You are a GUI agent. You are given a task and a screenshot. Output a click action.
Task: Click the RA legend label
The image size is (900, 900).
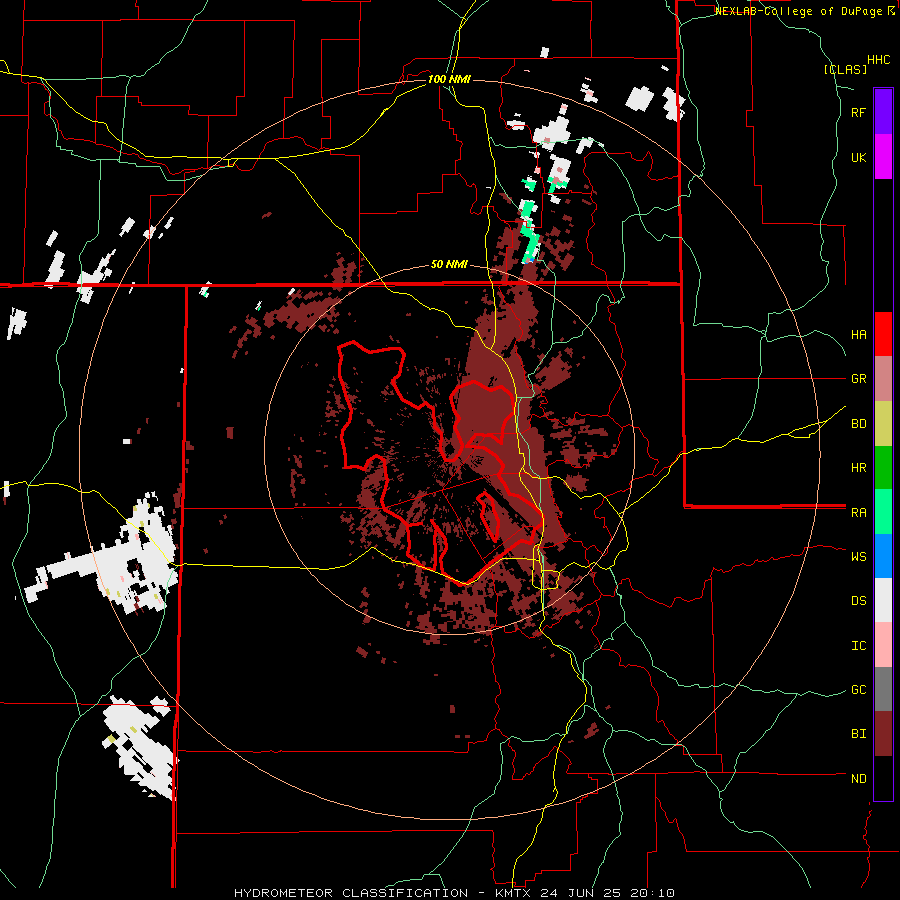pos(859,513)
